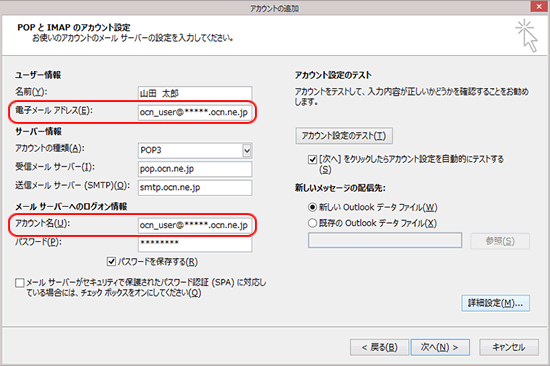The height and width of the screenshot is (366, 550).
Task: Open 詳細設定 advanced settings
Action: [x=495, y=303]
